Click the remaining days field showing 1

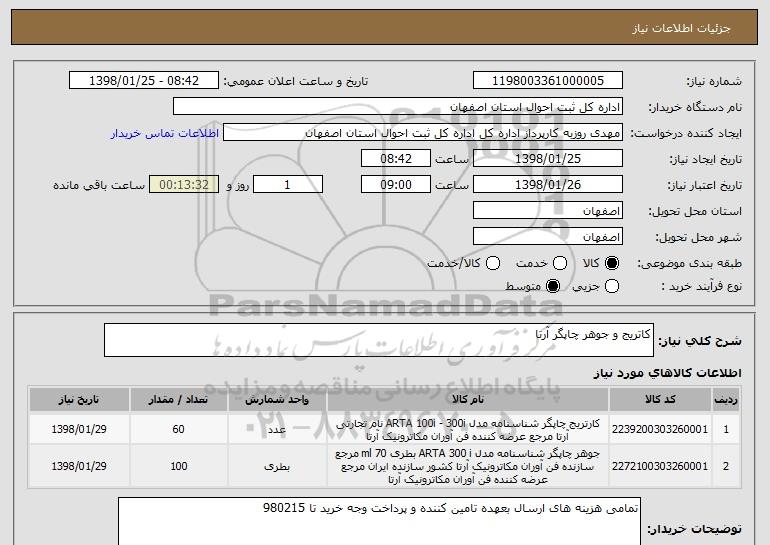click(288, 185)
